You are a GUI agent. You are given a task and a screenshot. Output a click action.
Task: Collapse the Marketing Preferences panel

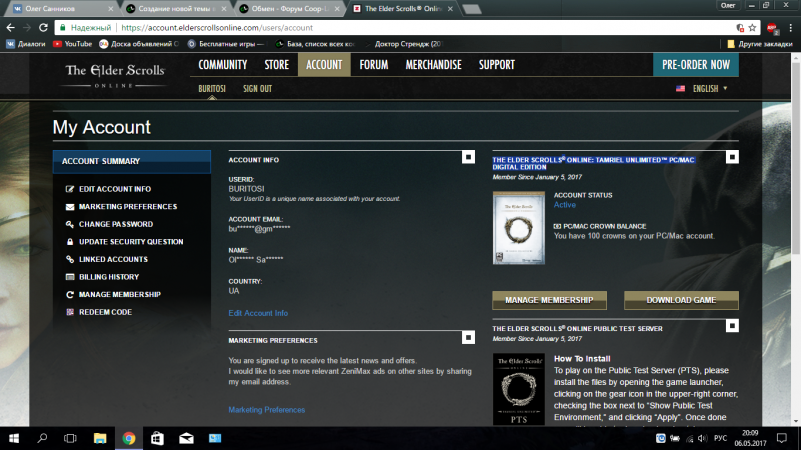[x=468, y=337]
